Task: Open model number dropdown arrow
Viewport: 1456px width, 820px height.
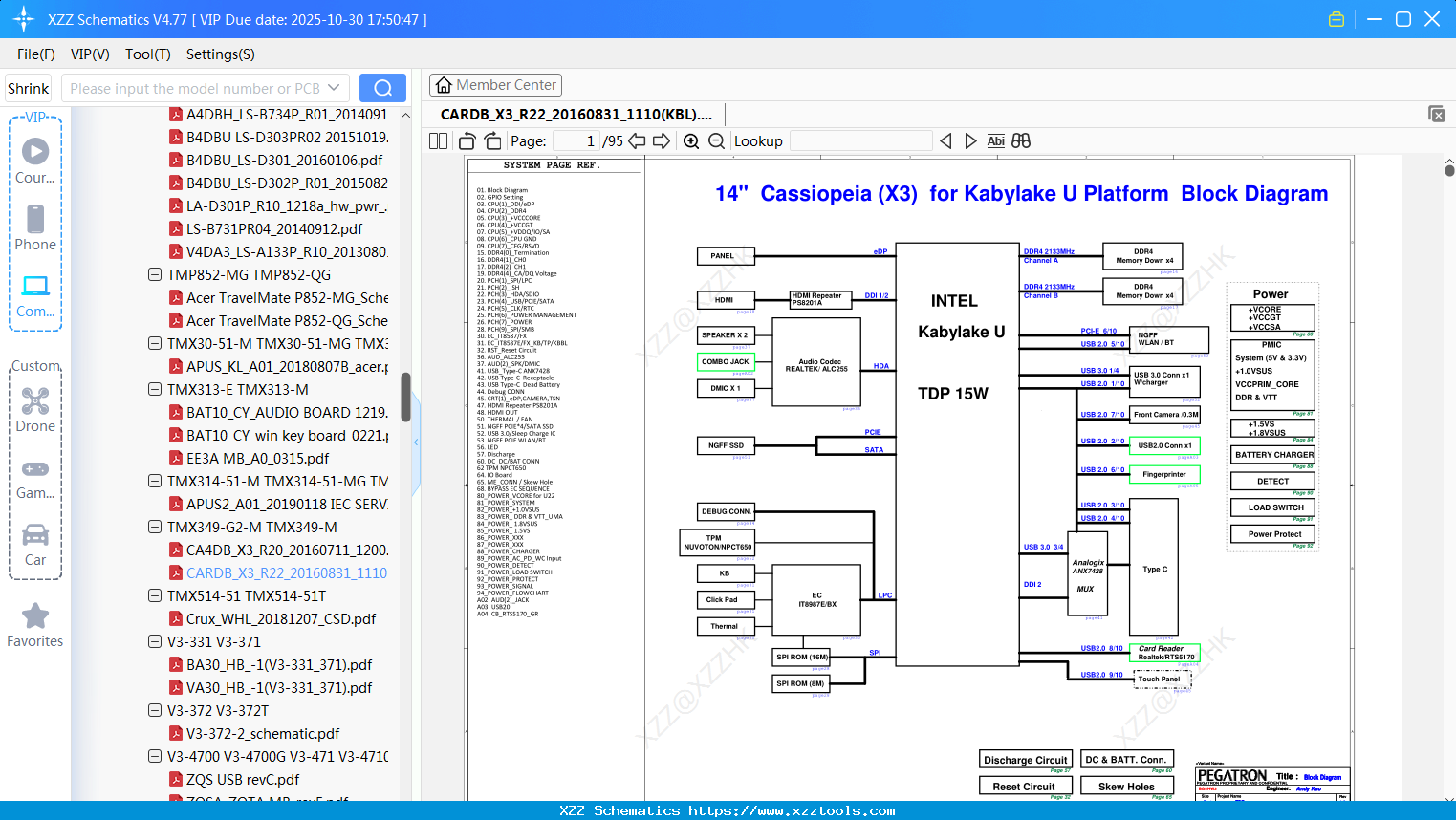Action: (334, 88)
